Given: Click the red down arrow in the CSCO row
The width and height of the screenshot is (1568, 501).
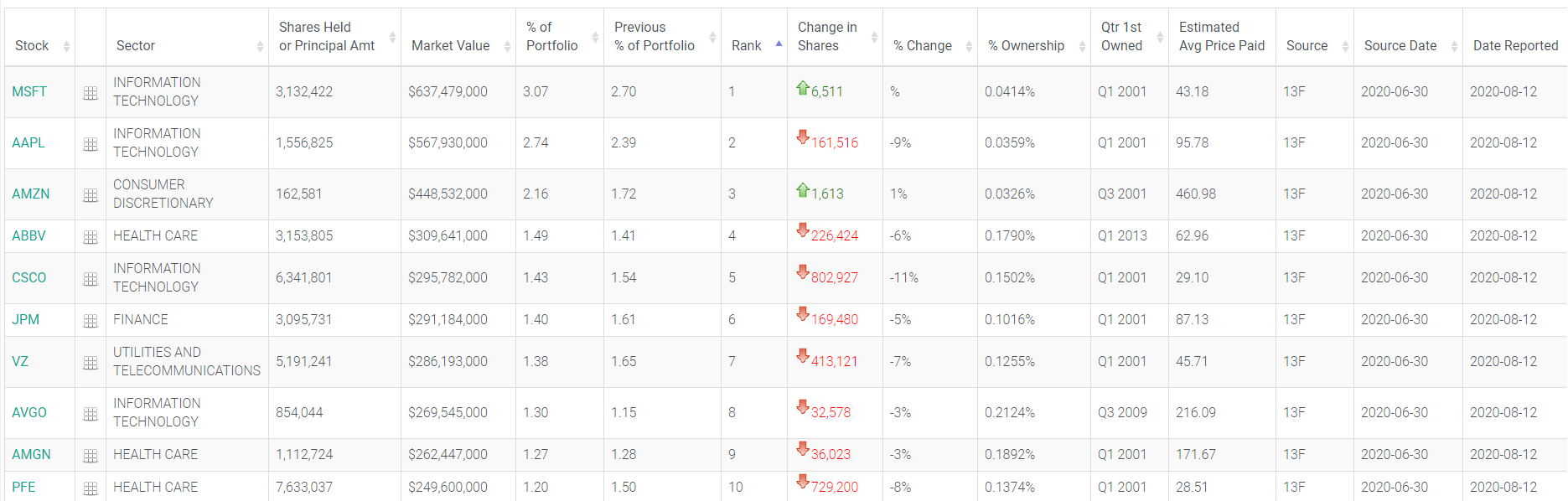Looking at the screenshot, I should click(803, 272).
